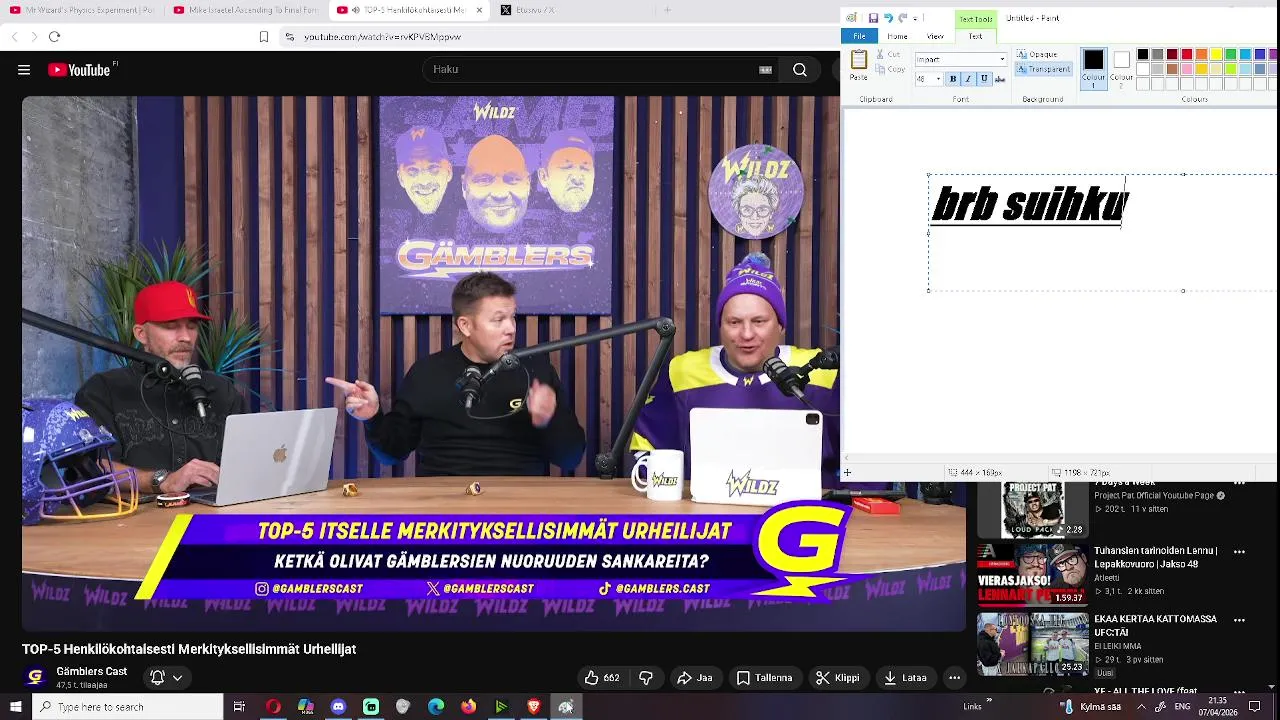The height and width of the screenshot is (720, 1280).
Task: Open the YouTube hamburger menu
Action: pos(24,70)
